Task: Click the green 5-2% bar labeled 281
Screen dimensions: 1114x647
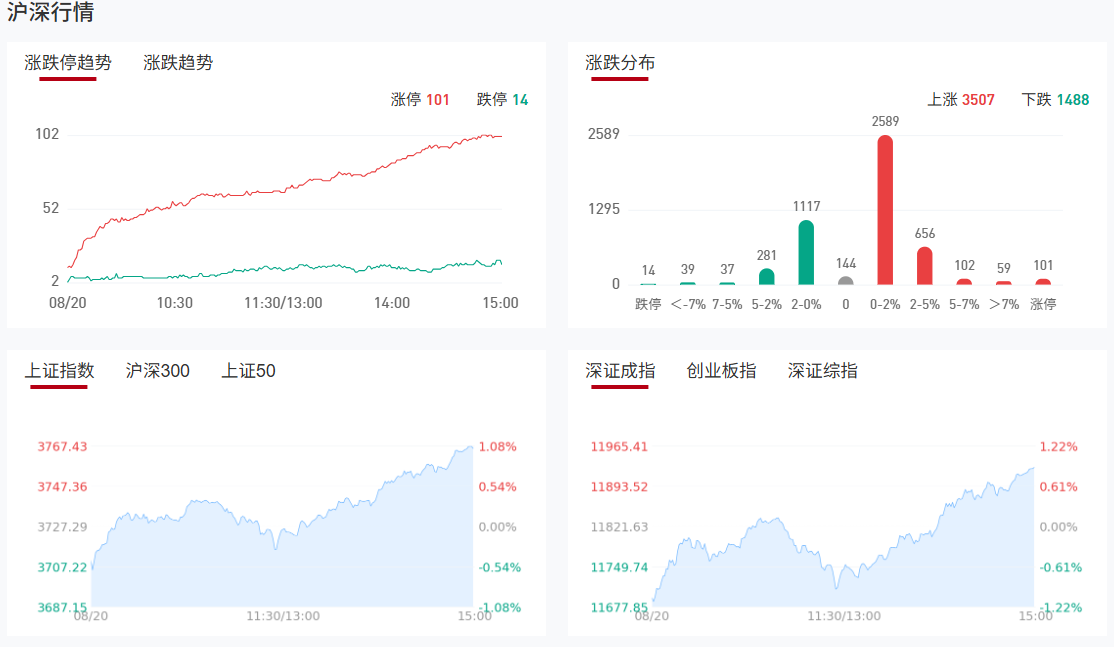Action: tap(767, 277)
